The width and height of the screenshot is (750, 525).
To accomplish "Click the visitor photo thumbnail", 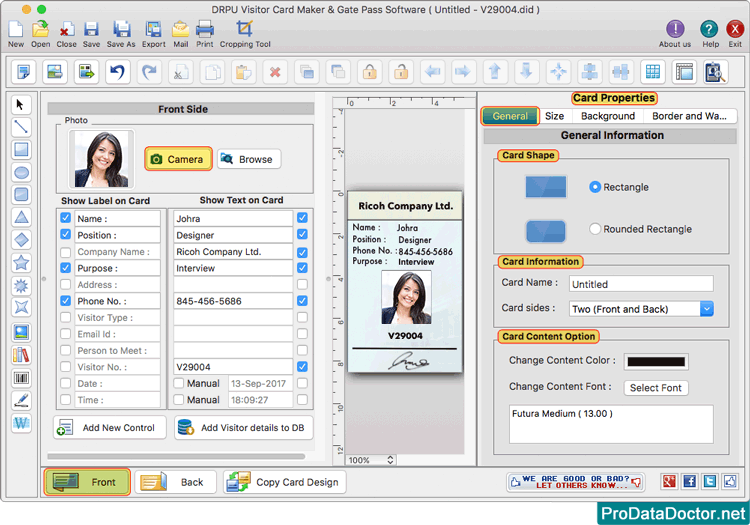I will tap(101, 159).
